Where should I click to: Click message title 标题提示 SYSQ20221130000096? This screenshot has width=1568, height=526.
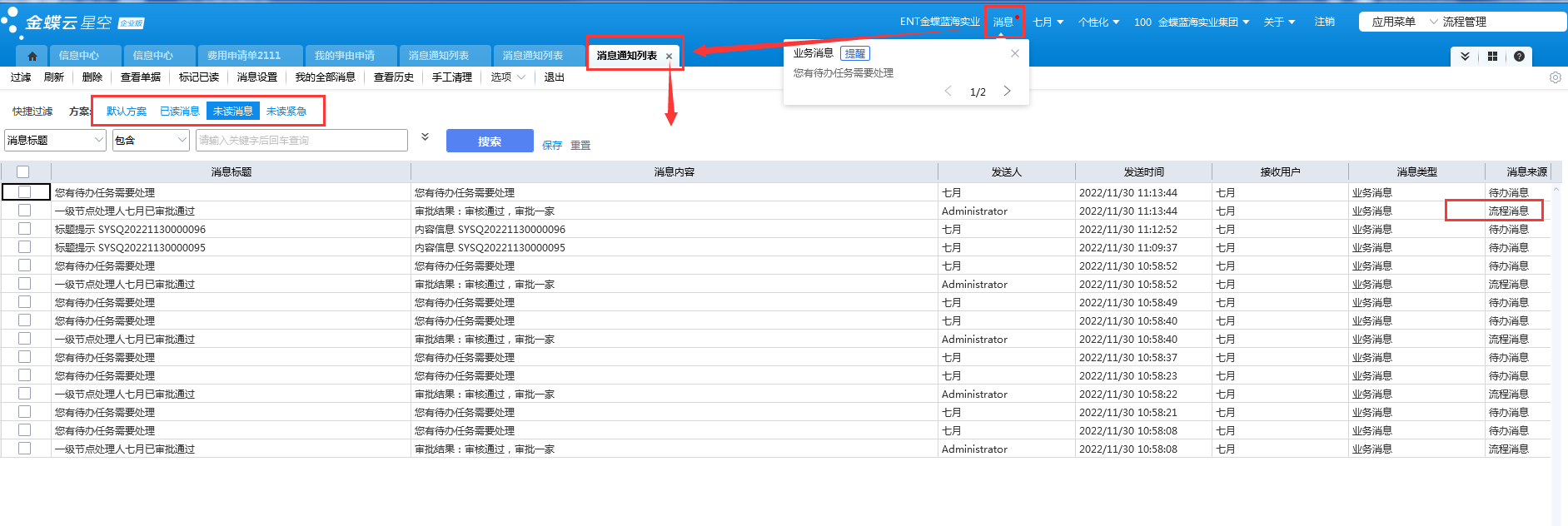point(131,229)
